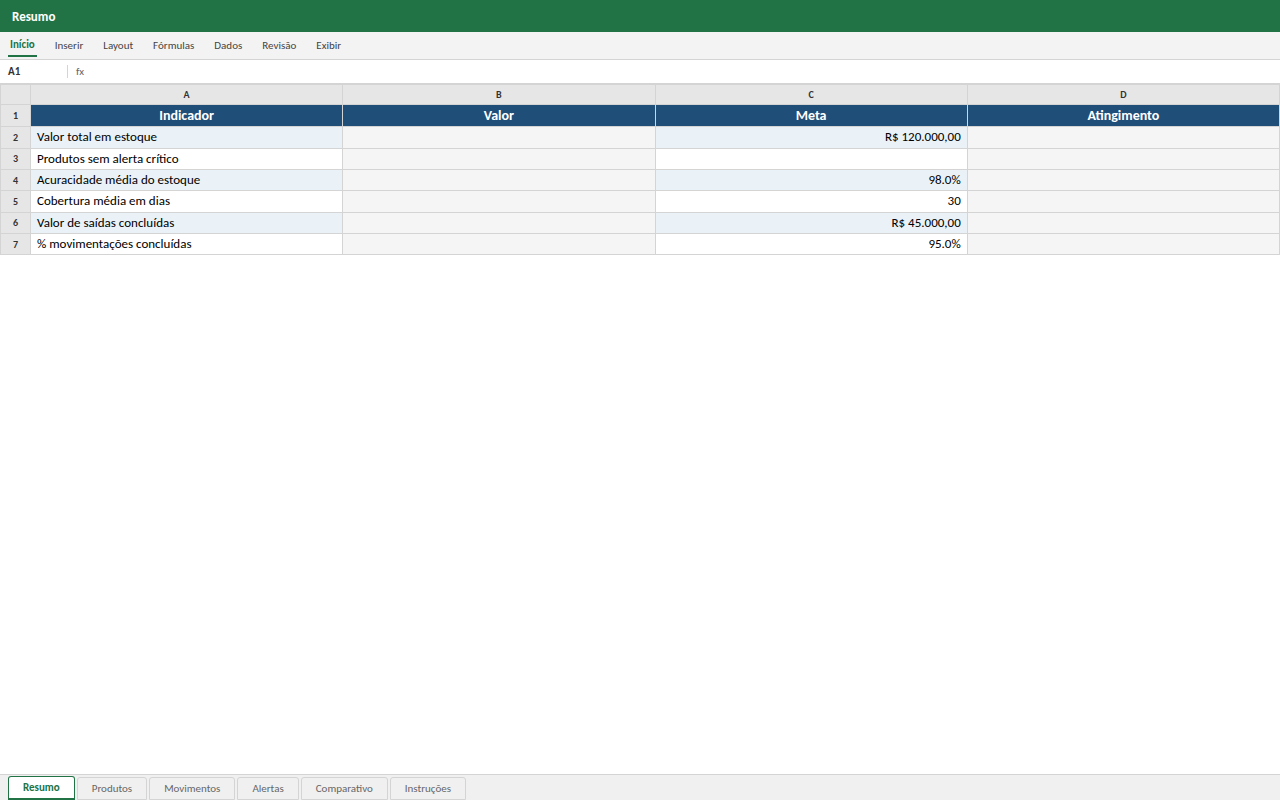Open the Exibir ribbon tab
This screenshot has height=800, width=1280.
tap(328, 46)
